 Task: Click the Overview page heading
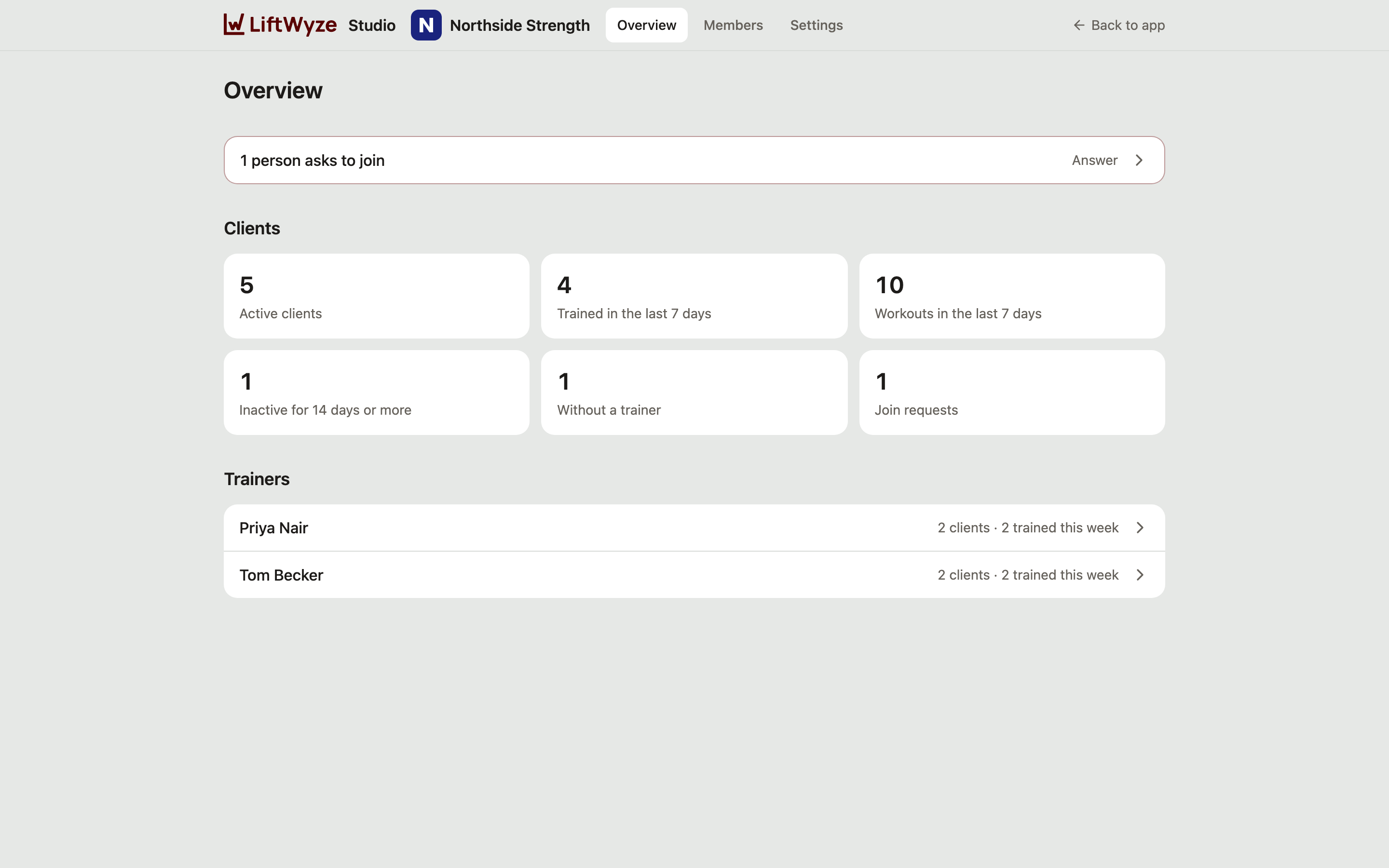click(273, 91)
